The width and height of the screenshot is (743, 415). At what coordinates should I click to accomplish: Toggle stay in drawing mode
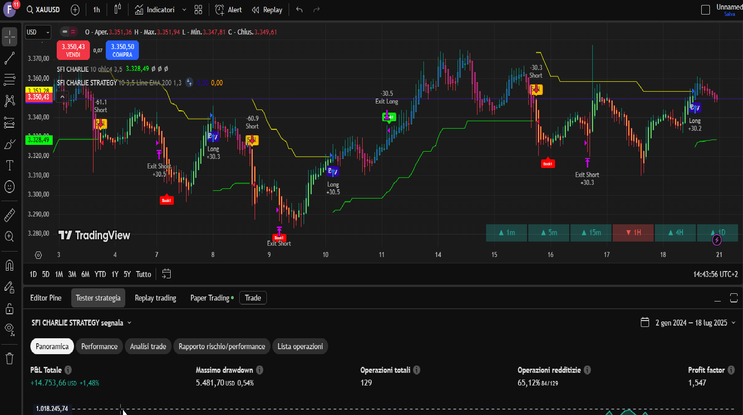coord(9,287)
